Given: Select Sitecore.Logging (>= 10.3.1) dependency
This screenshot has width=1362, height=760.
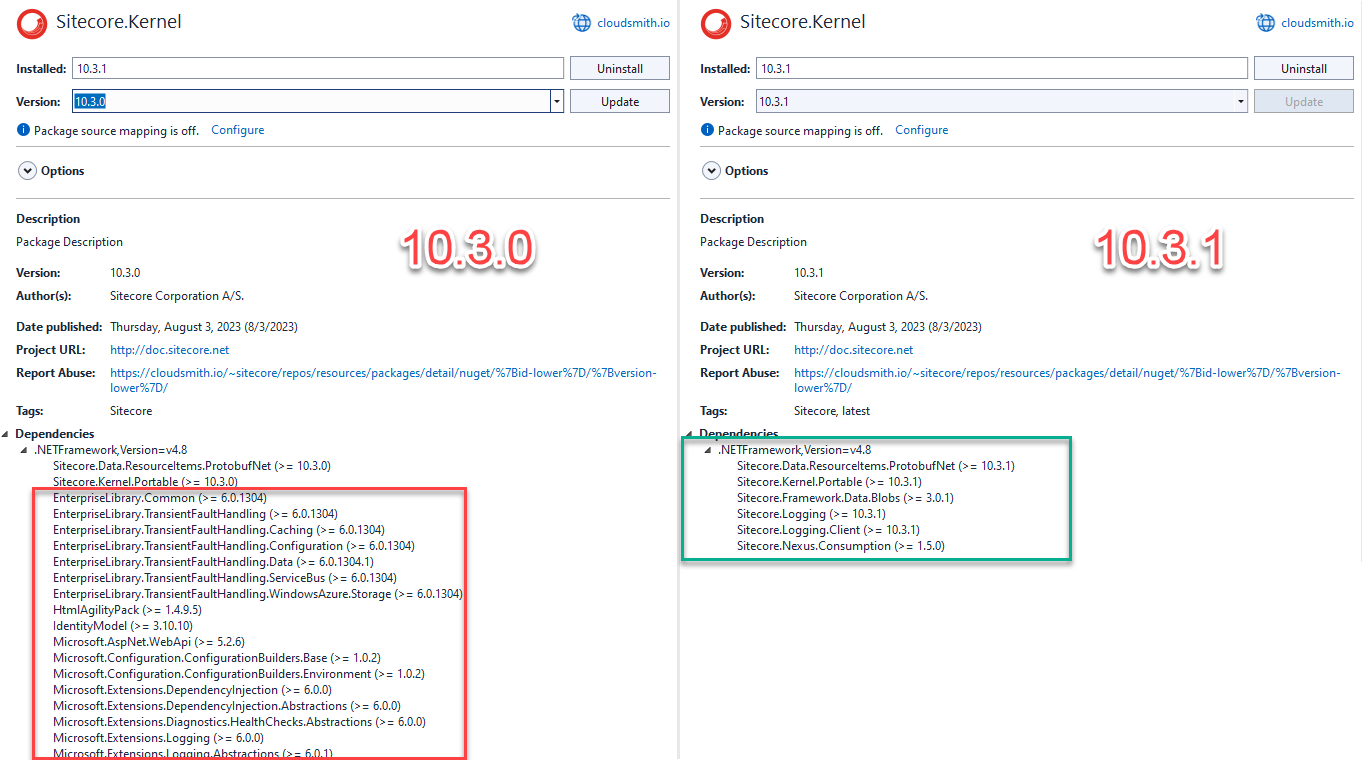Looking at the screenshot, I should [x=811, y=514].
